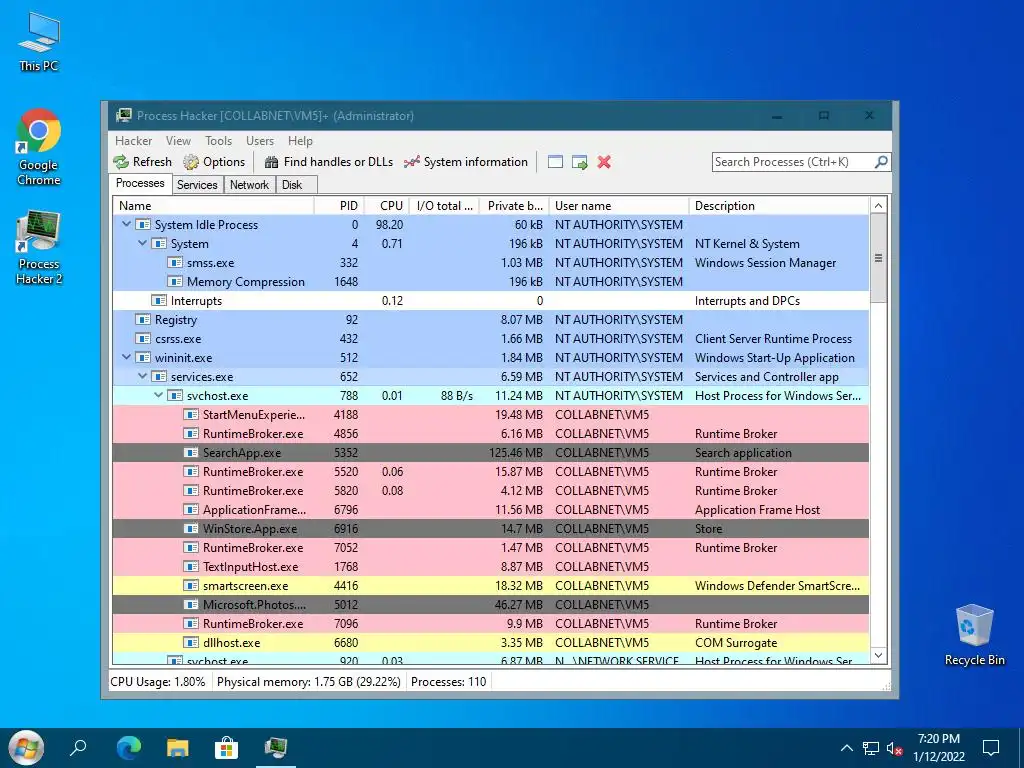1024x768 pixels.
Task: Click the search magnifier icon in search box
Action: tap(881, 161)
